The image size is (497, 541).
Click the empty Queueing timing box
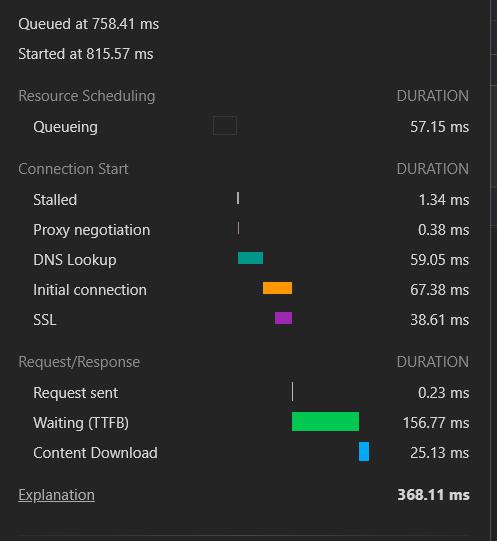coord(225,126)
